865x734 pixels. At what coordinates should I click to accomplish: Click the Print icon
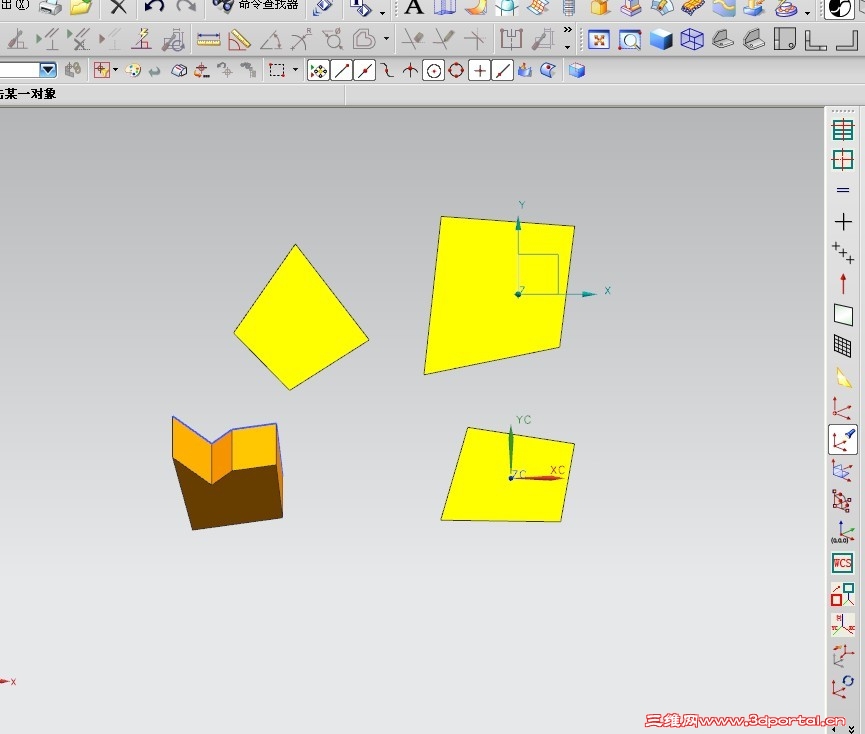click(x=51, y=7)
